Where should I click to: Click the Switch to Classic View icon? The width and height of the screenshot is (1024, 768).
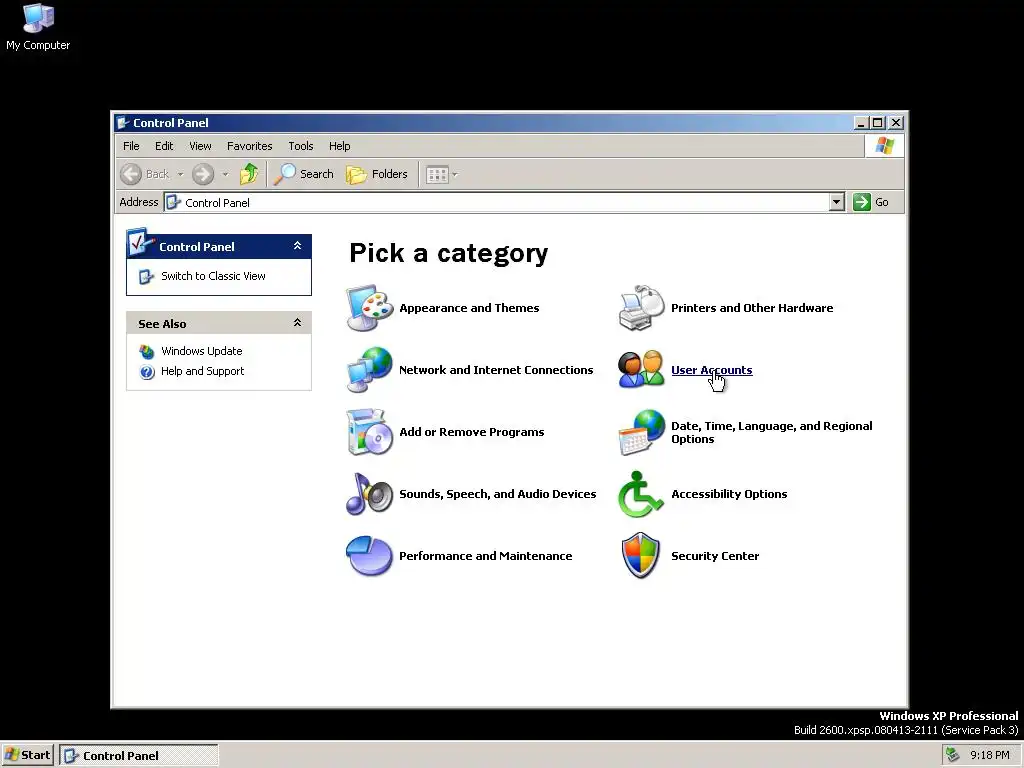click(146, 276)
